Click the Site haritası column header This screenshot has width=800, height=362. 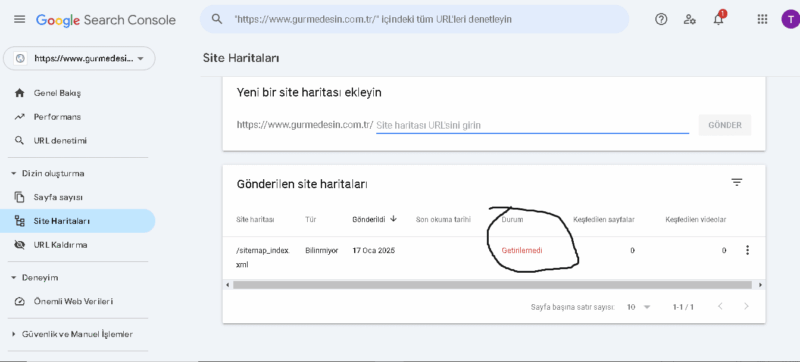click(x=256, y=220)
